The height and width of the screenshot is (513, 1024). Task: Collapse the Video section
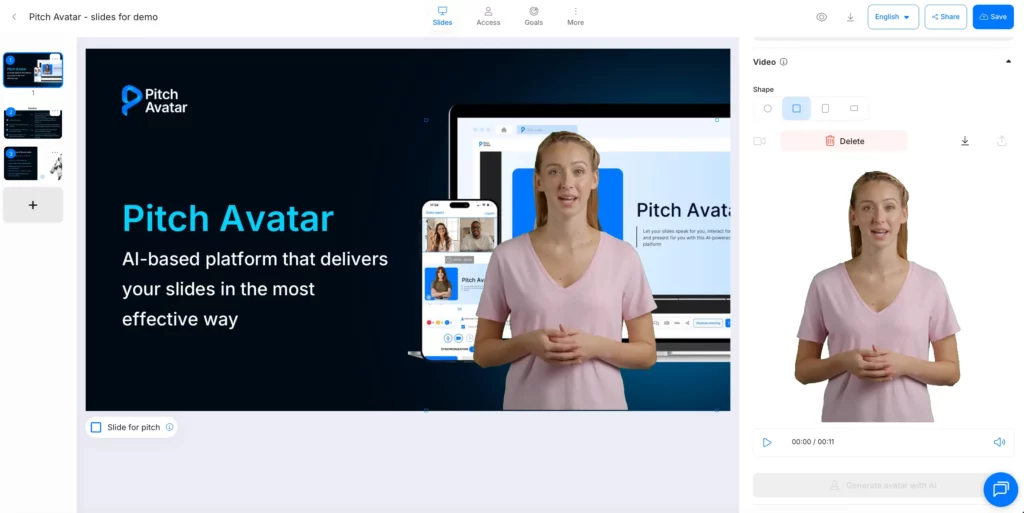click(1007, 62)
